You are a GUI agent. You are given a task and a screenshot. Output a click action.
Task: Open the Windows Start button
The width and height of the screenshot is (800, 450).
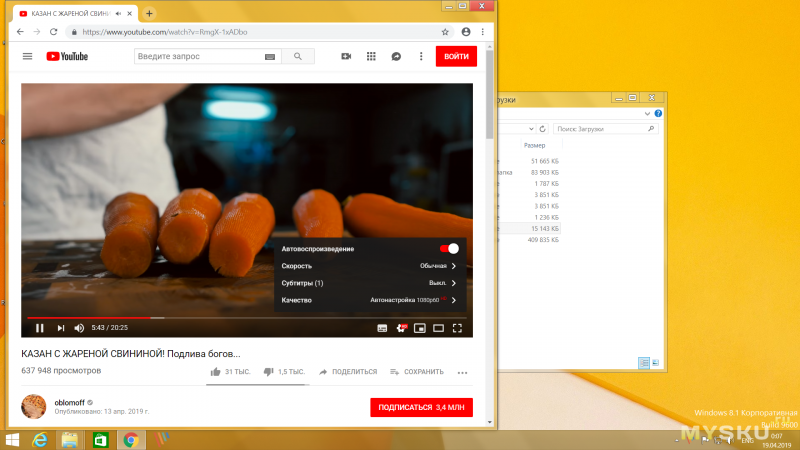pos(12,440)
